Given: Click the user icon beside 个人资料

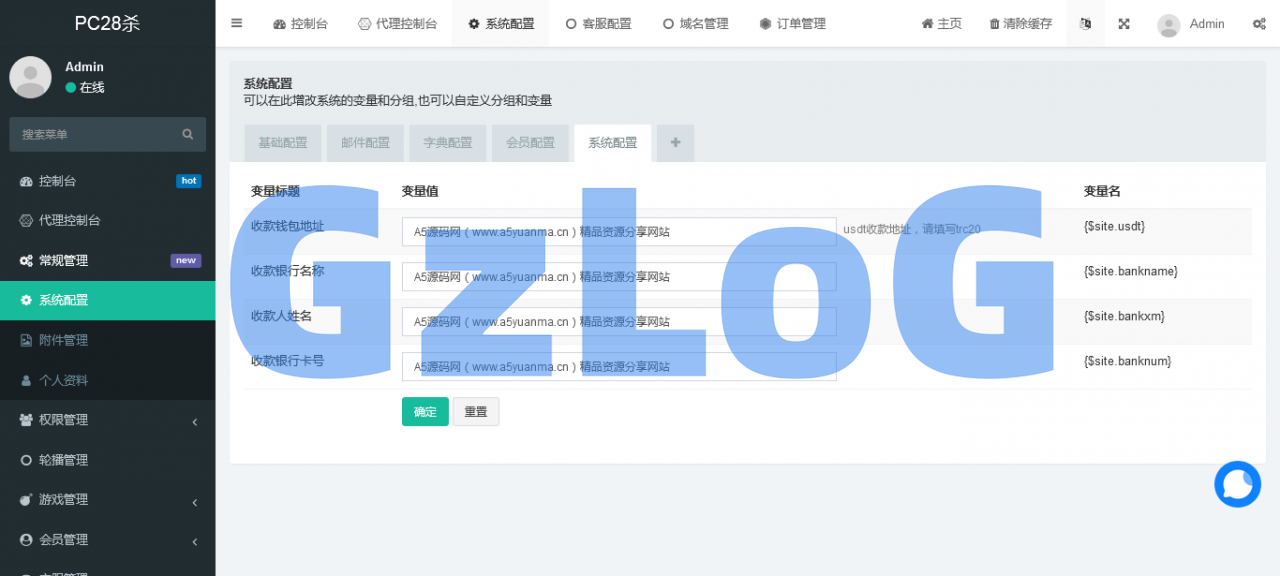Looking at the screenshot, I should pos(26,380).
